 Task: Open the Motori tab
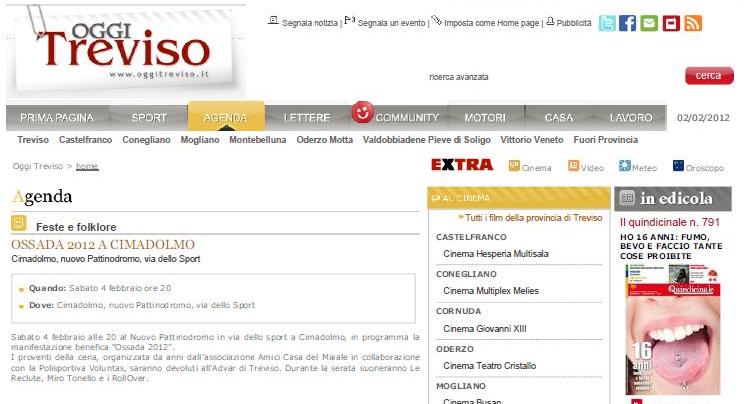tap(485, 118)
